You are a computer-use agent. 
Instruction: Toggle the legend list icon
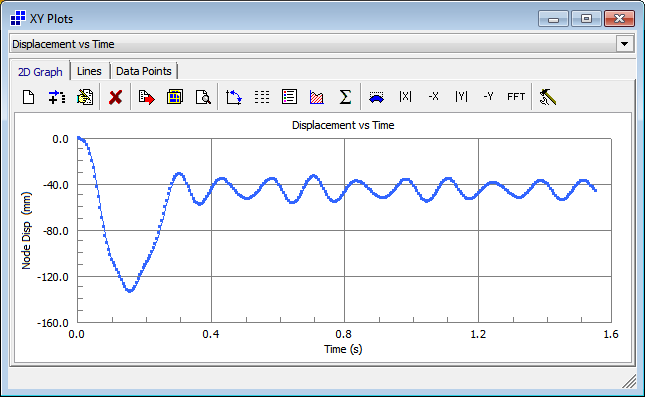point(289,97)
